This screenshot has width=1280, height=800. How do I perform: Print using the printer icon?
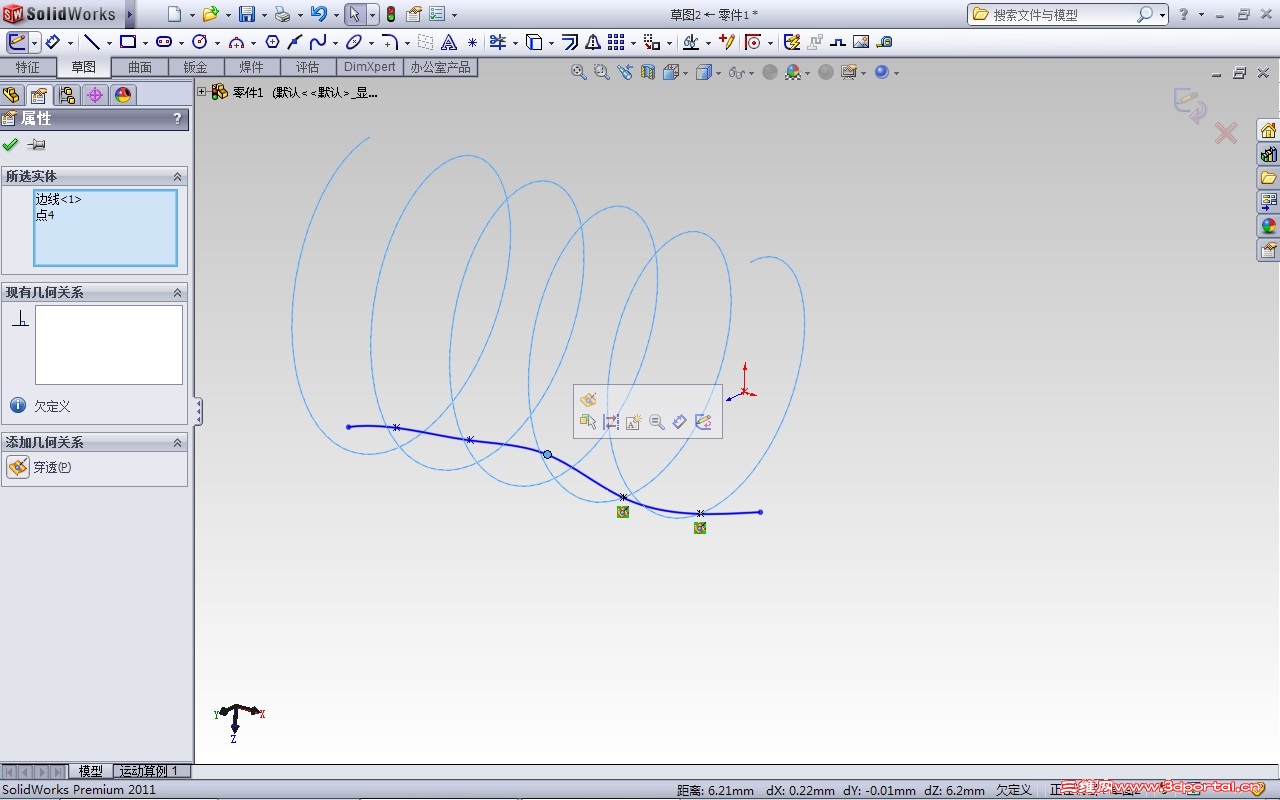click(282, 14)
